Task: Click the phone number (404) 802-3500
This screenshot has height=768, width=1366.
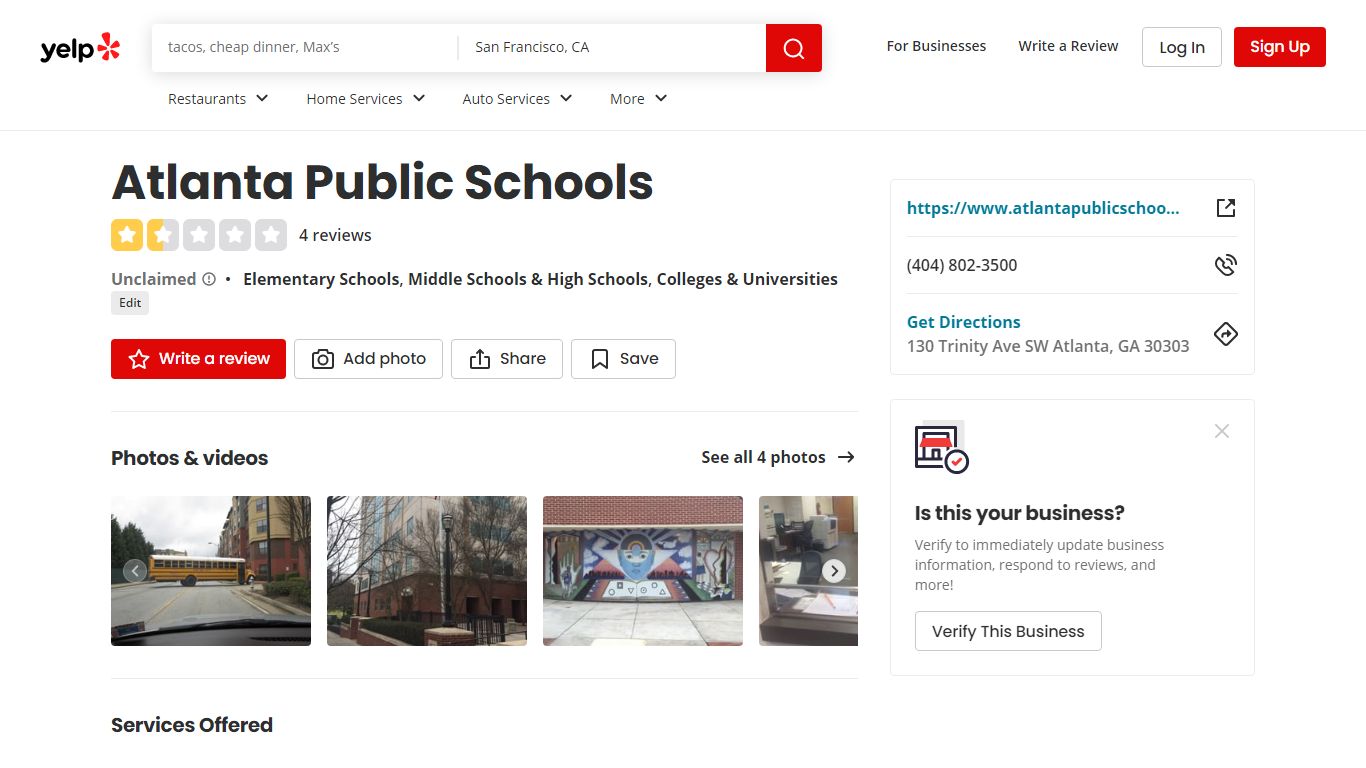Action: (962, 265)
